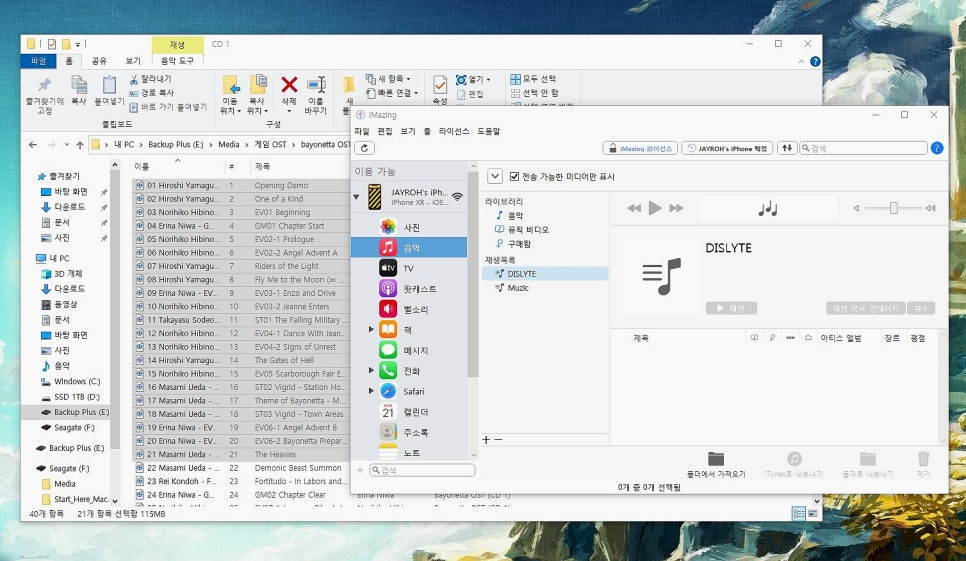
Task: Click the sidebar search field in iMazing
Action: [x=422, y=470]
